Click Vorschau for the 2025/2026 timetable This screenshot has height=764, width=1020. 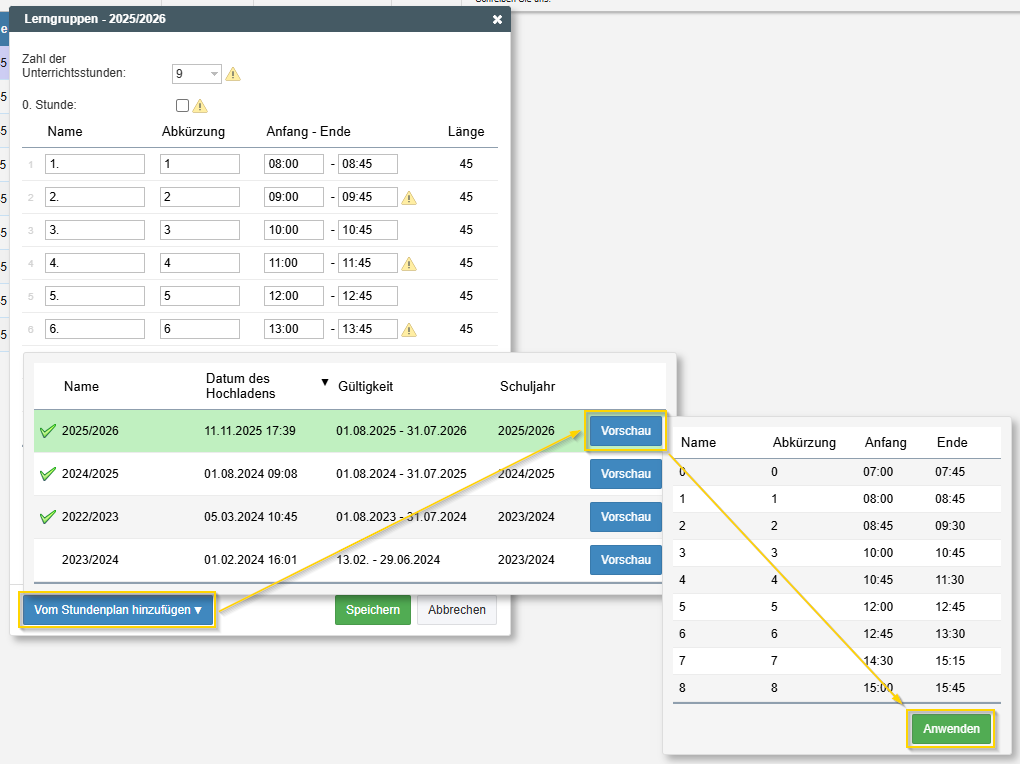coord(626,431)
